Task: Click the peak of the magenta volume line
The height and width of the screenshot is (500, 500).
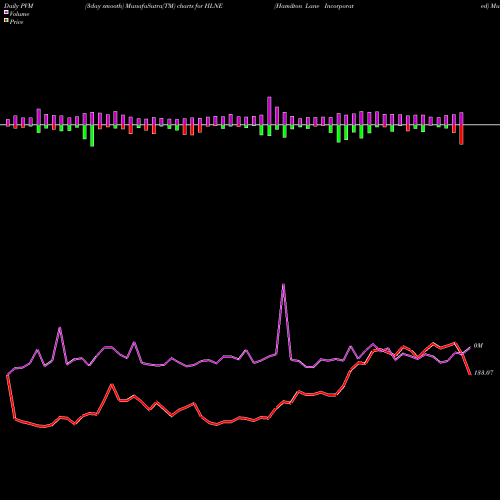Action: tap(283, 284)
